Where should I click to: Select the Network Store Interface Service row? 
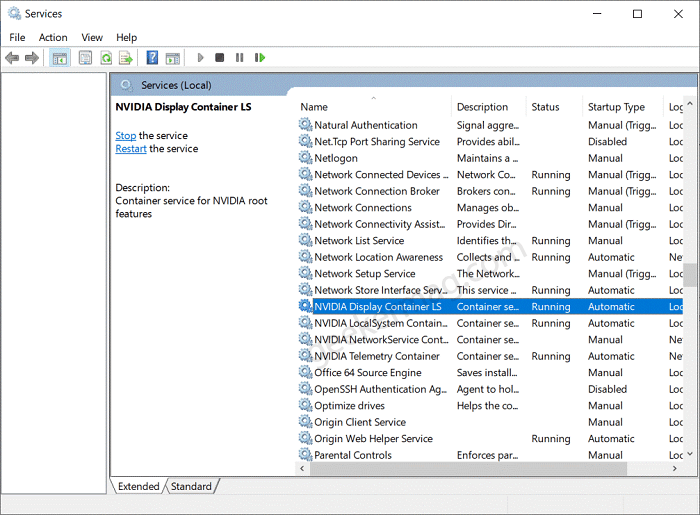click(490, 290)
